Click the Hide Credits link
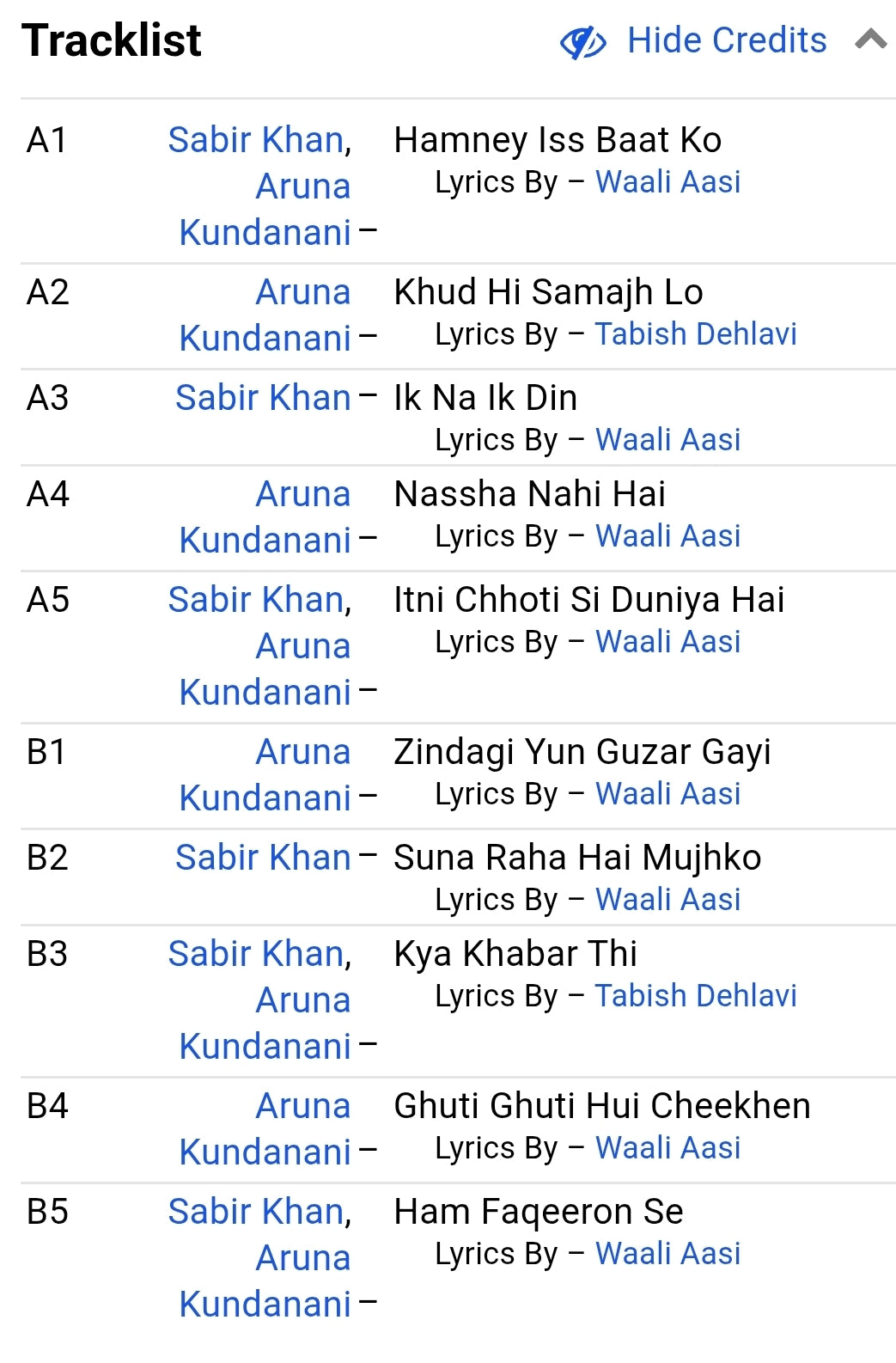Viewport: 896px width, 1363px height. click(726, 40)
